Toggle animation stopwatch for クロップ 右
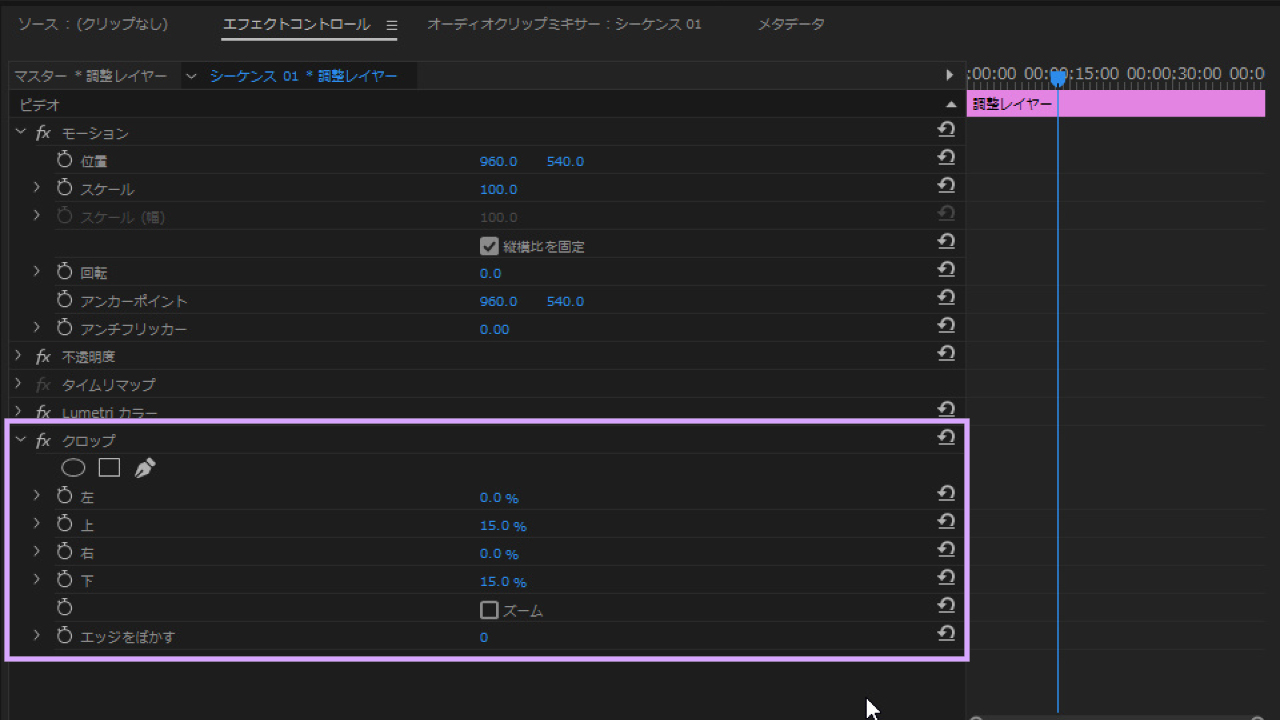 coord(65,552)
